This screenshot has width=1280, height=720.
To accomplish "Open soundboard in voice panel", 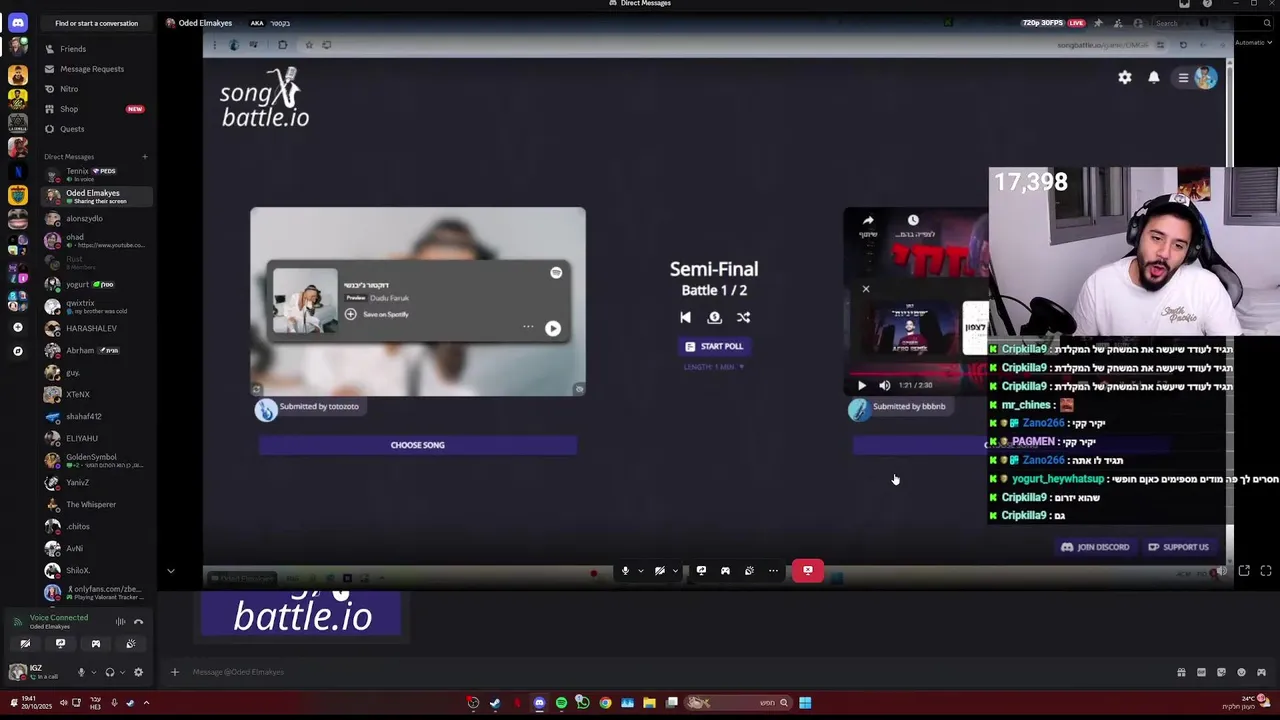I will click(x=131, y=644).
